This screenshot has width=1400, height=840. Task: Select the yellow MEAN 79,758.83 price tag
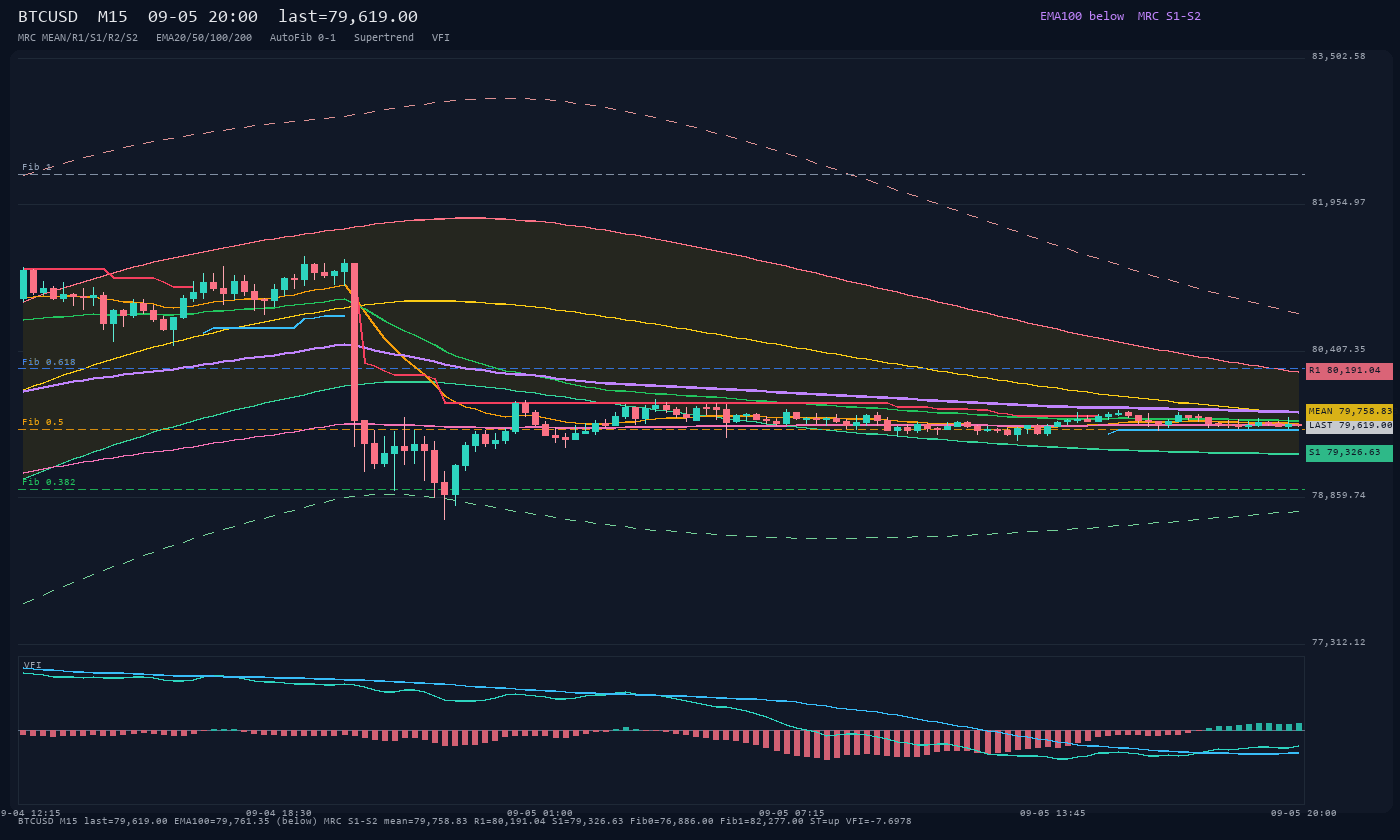(1349, 411)
